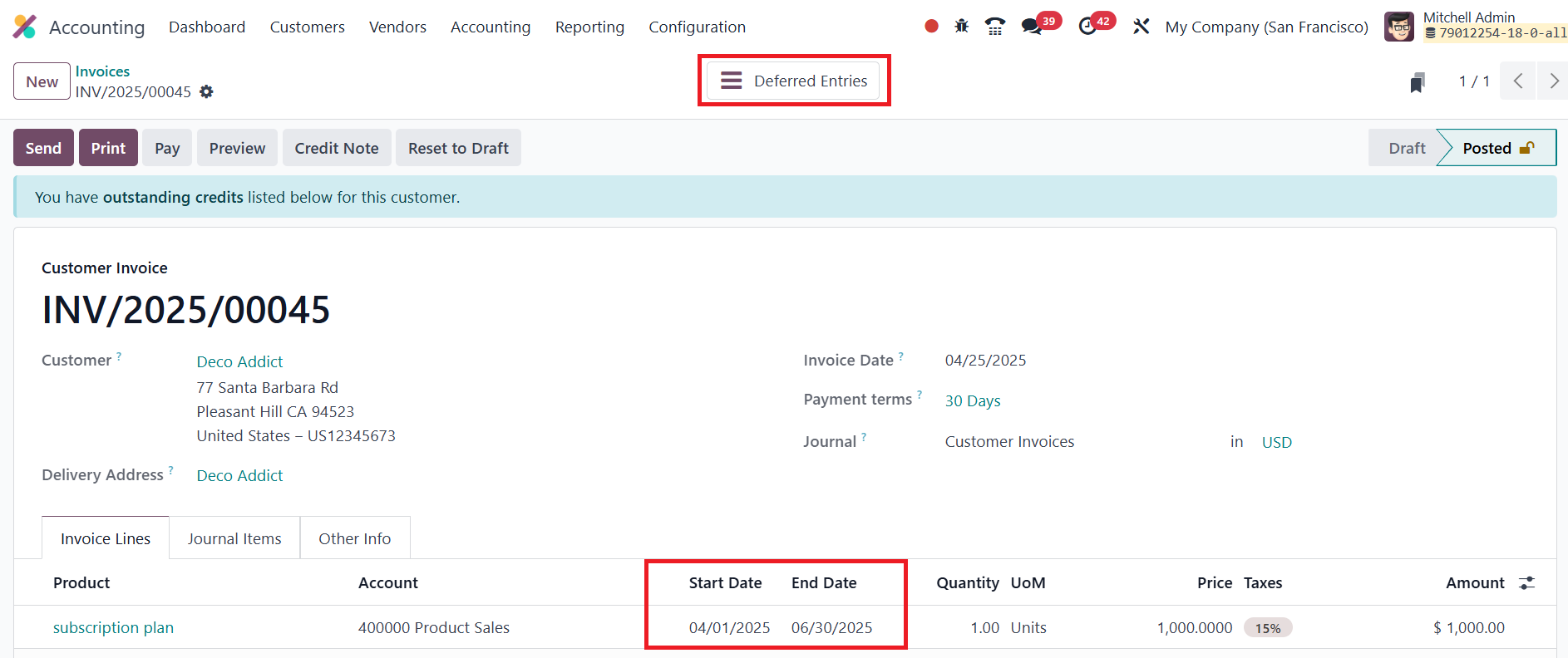Open the Vendors menu

point(397,27)
